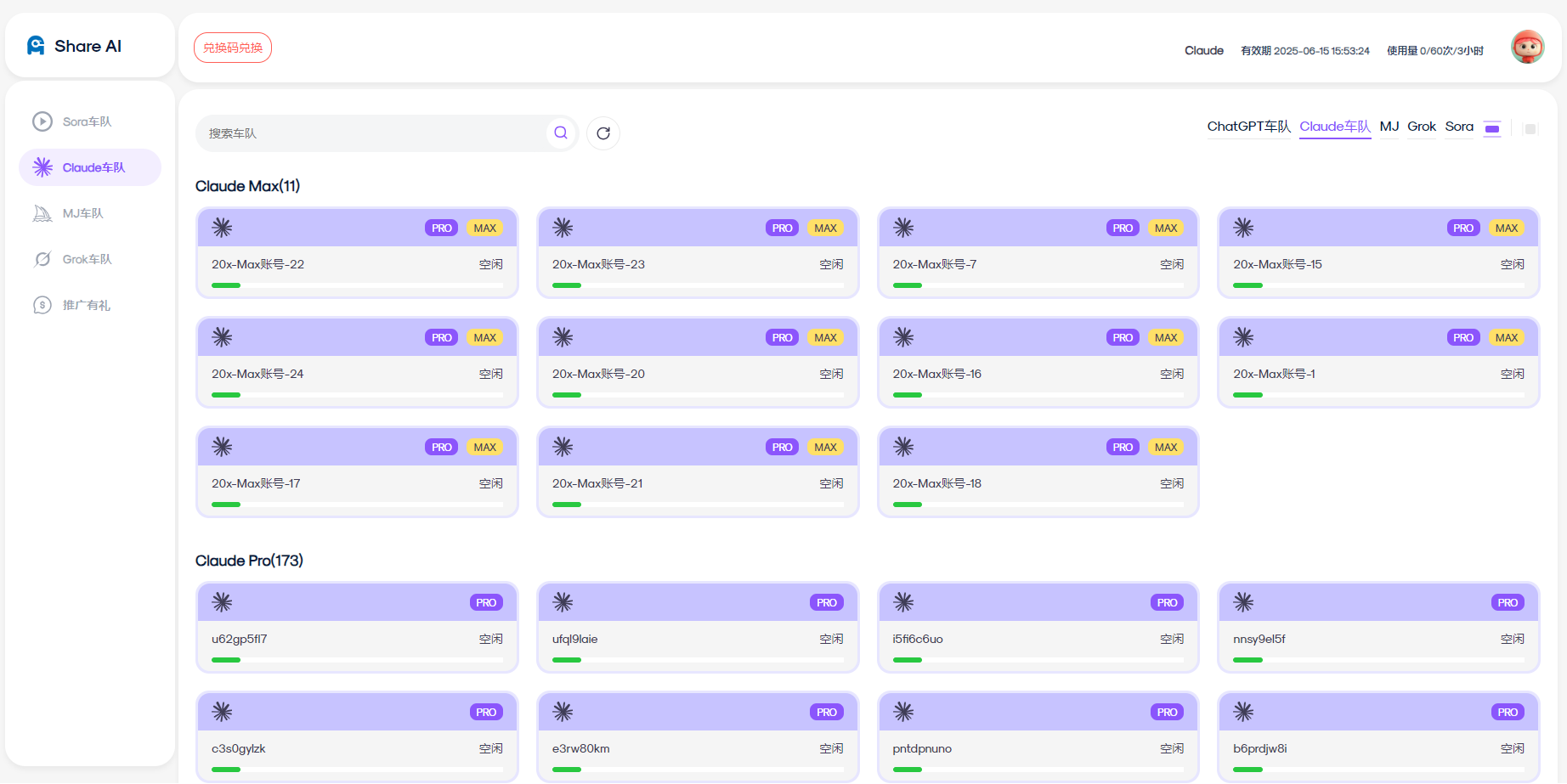This screenshot has width=1567, height=784.
Task: Open the pntdpnuno account name
Action: (x=922, y=748)
